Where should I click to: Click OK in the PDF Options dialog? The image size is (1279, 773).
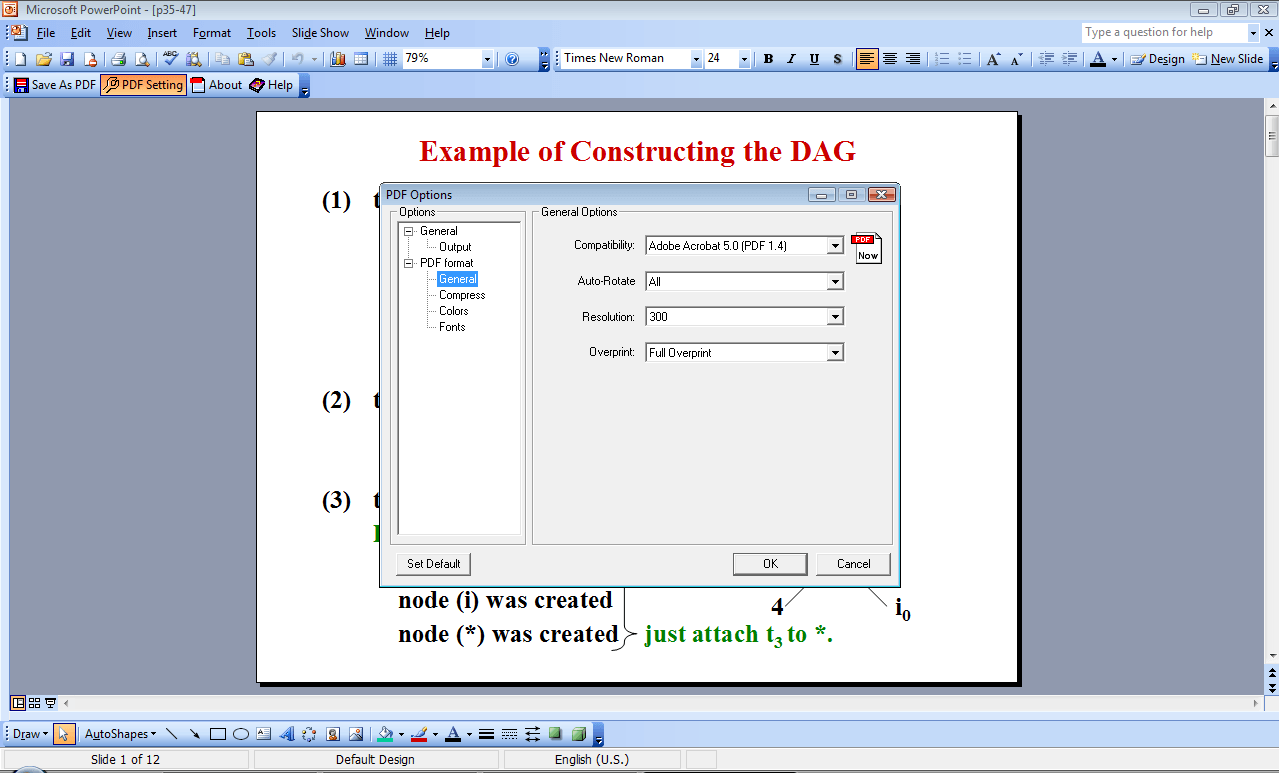point(770,564)
